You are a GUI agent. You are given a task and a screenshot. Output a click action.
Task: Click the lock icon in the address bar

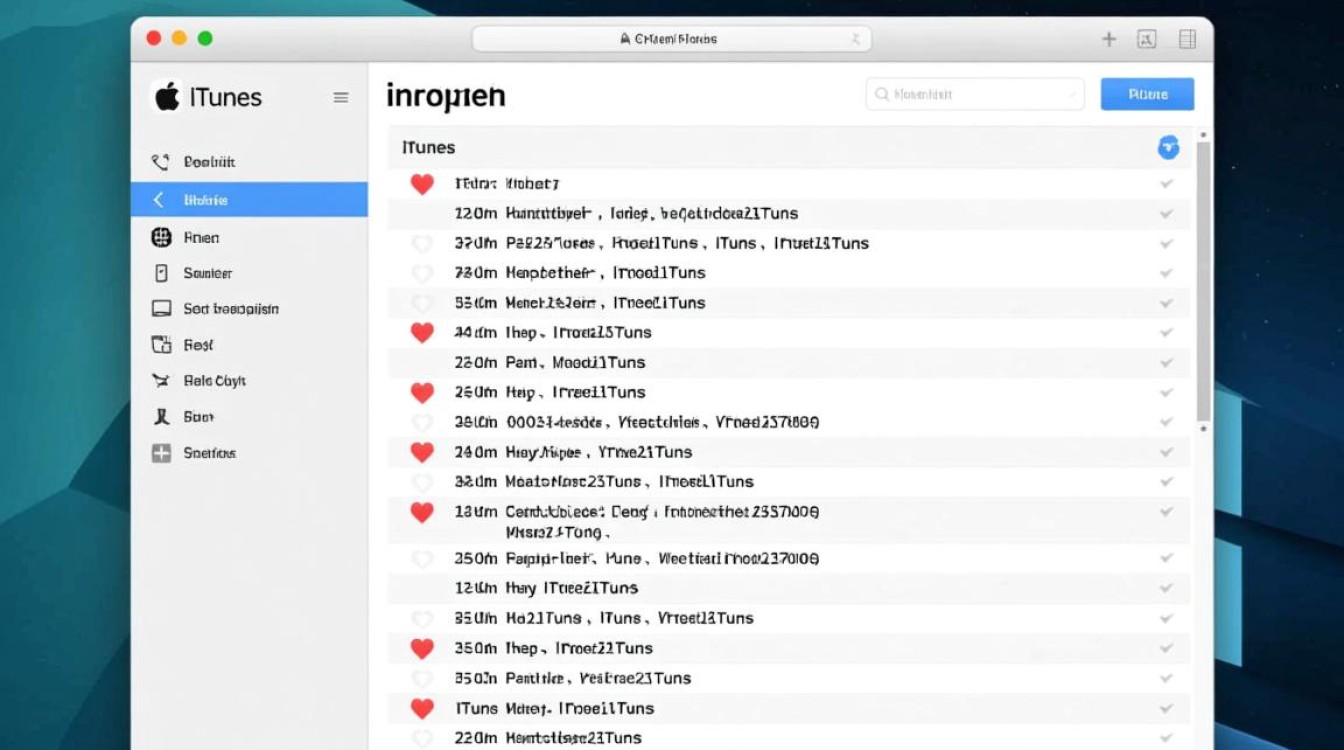pyautogui.click(x=625, y=39)
